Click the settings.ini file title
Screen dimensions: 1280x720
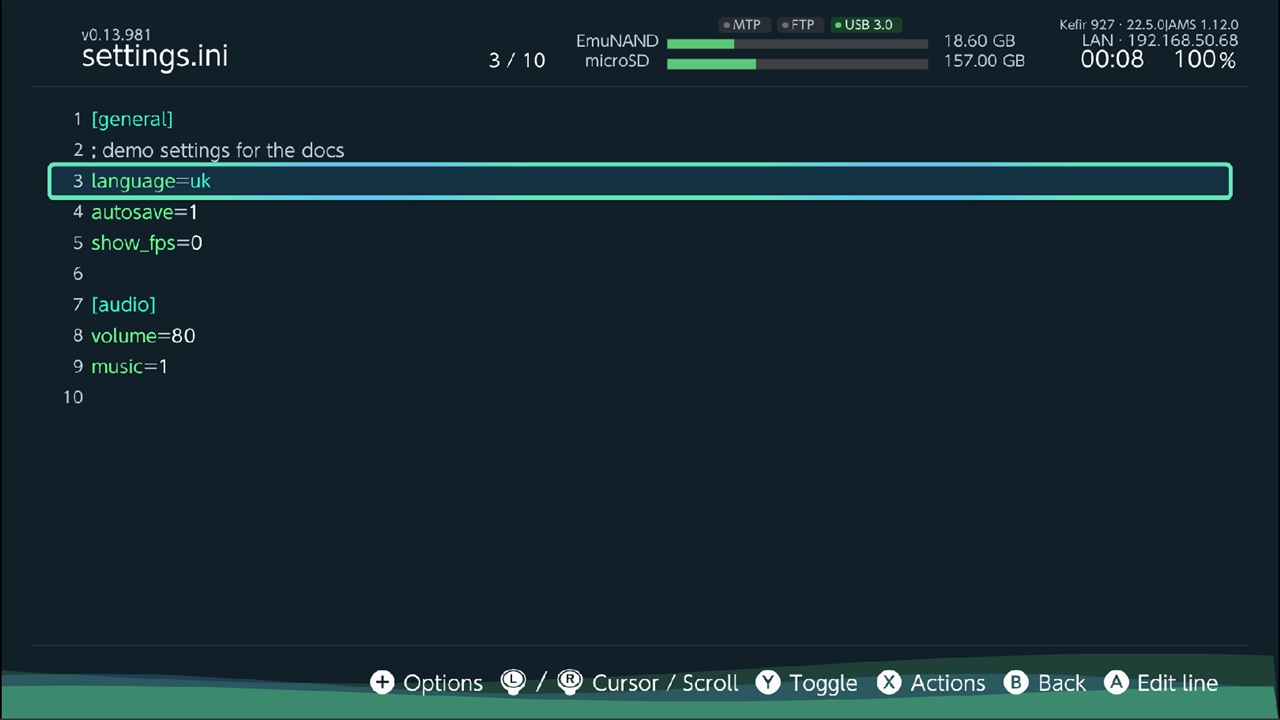tap(155, 56)
